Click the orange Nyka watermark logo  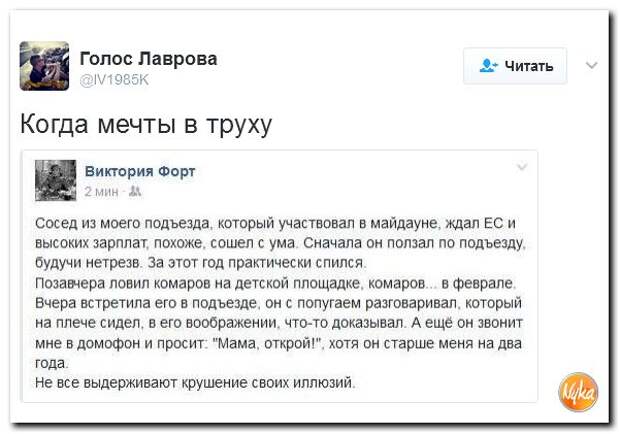[577, 391]
